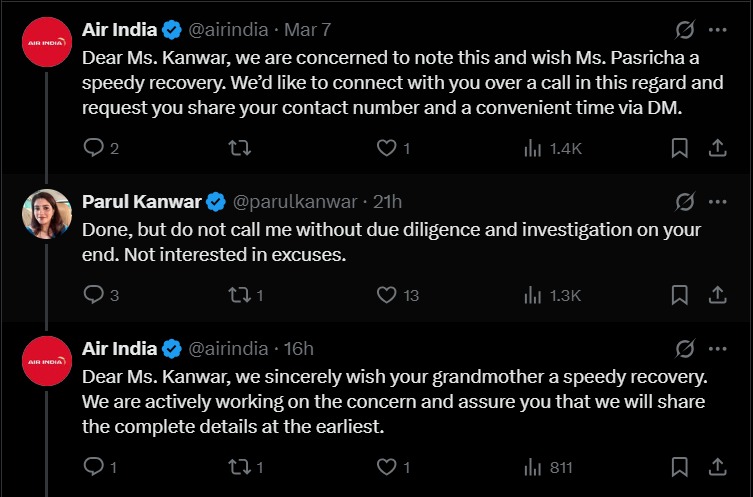Like Parul Kanwar's tweet with 13 likes
The height and width of the screenshot is (497, 753).
click(386, 295)
